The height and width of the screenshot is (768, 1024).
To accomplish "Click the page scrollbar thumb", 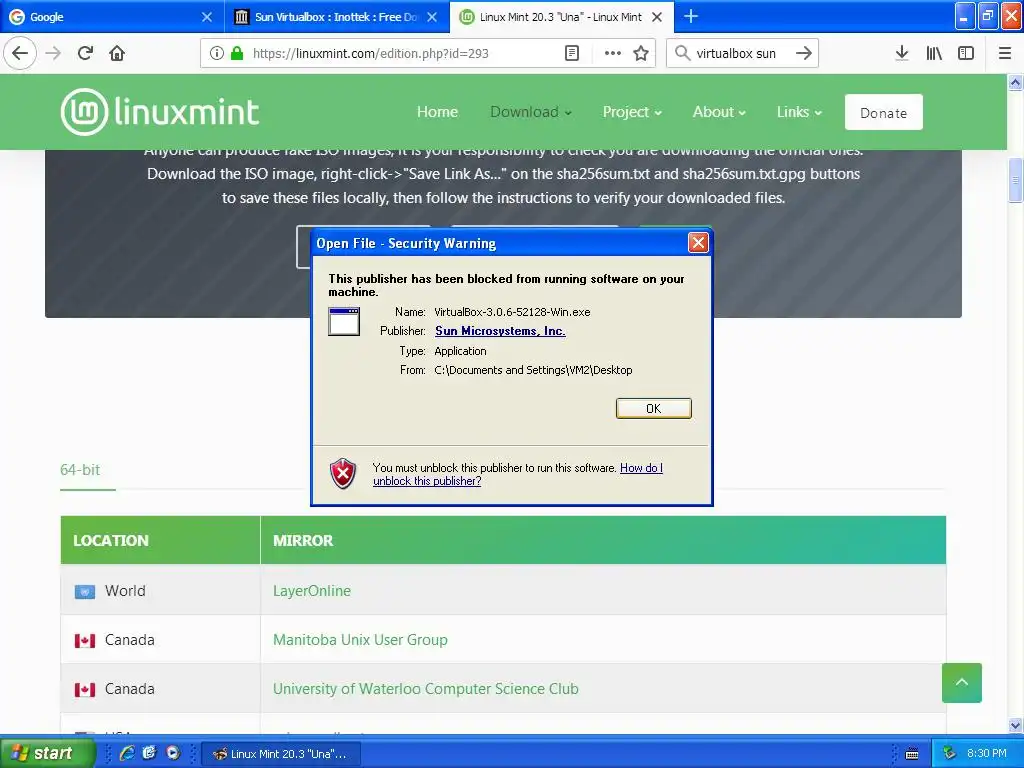I will [x=1015, y=180].
